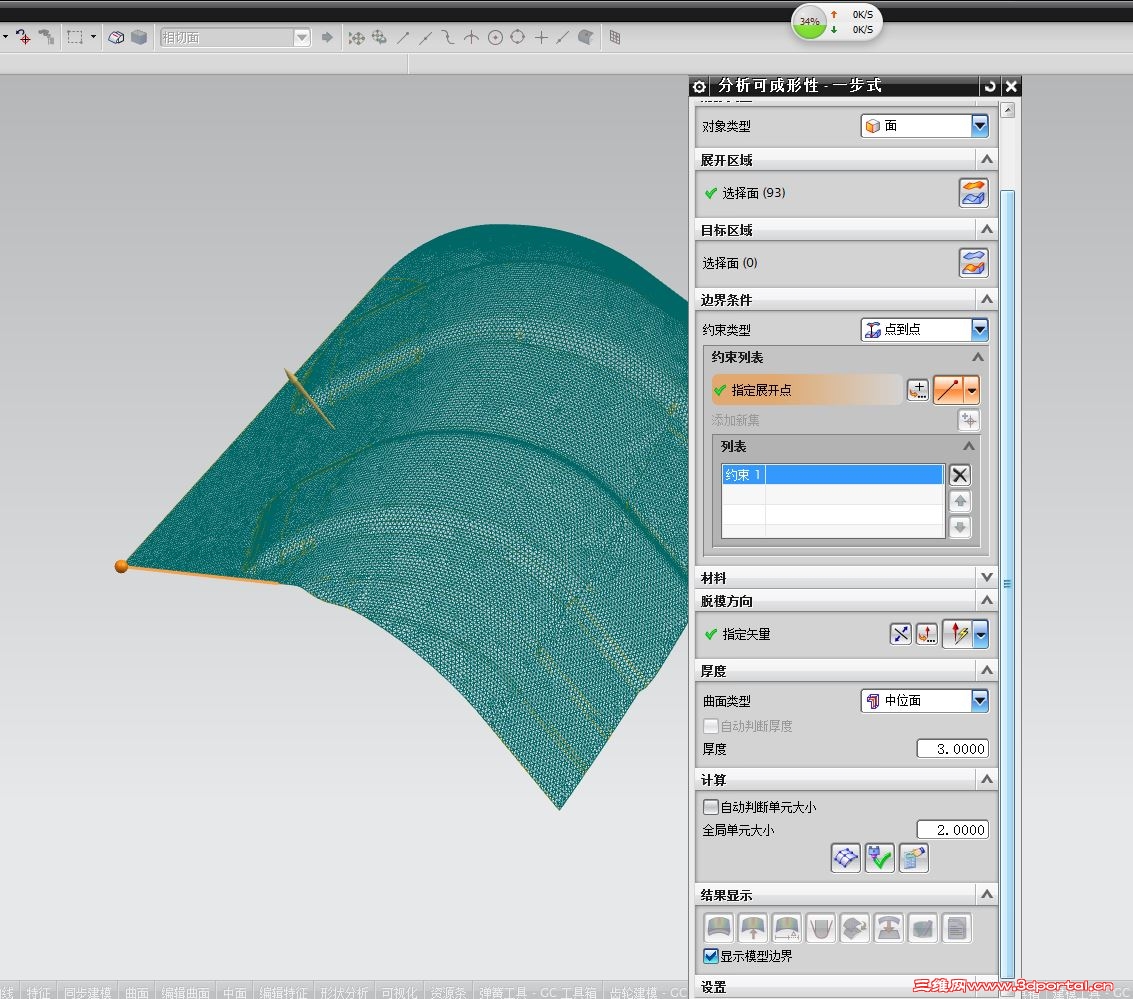The width and height of the screenshot is (1133, 999).
Task: Open the 对象类型 dropdown showing 面
Action: tap(924, 126)
